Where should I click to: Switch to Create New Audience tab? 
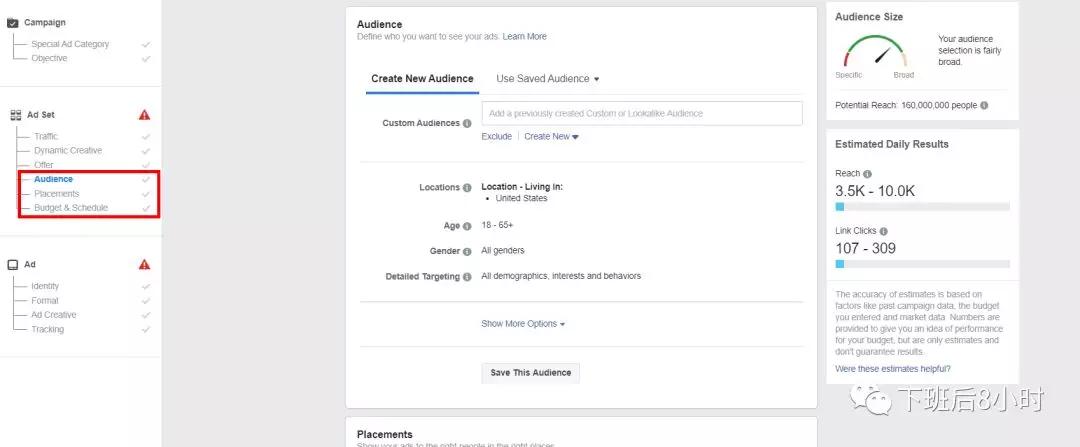pos(421,79)
